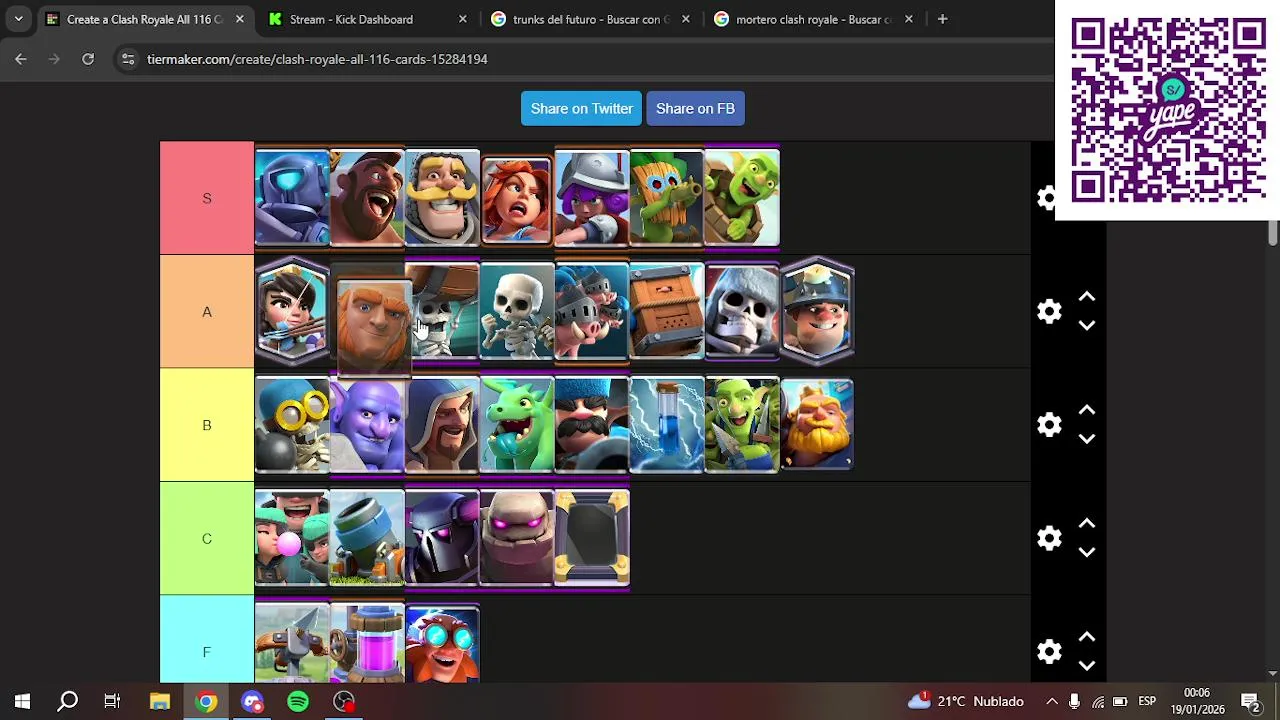Pick Baby Dragon card in B tier
1280x720 pixels.
click(x=517, y=425)
